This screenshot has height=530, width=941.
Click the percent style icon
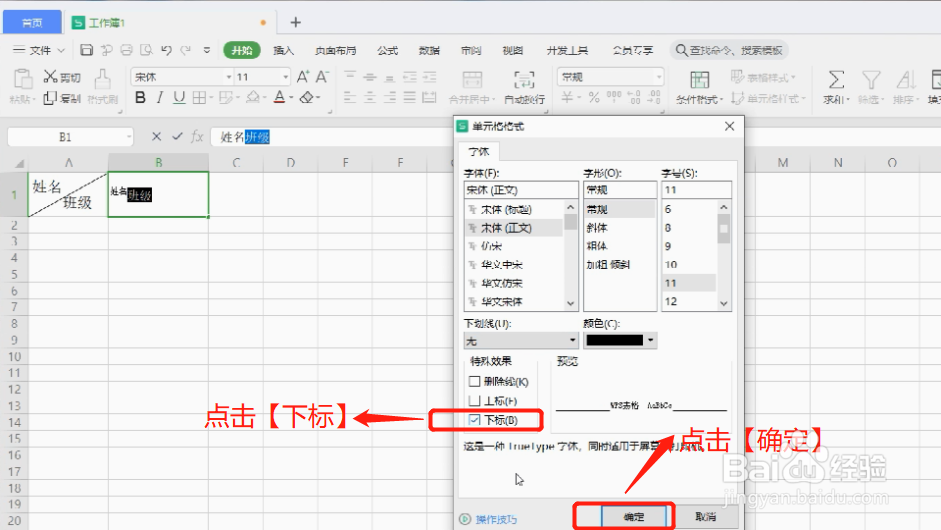click(594, 97)
